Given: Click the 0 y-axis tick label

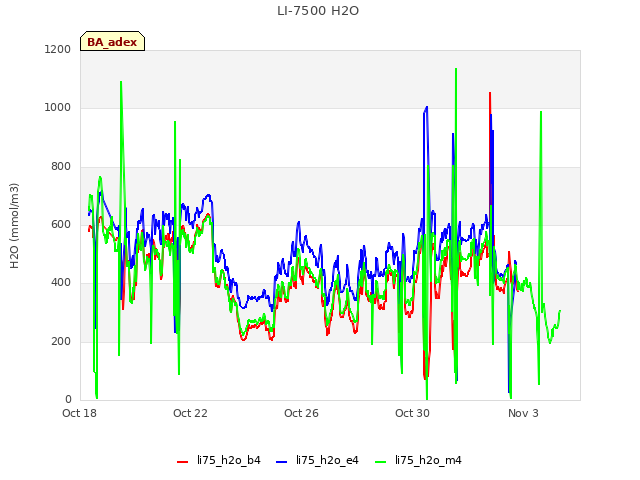Looking at the screenshot, I should point(68,399).
